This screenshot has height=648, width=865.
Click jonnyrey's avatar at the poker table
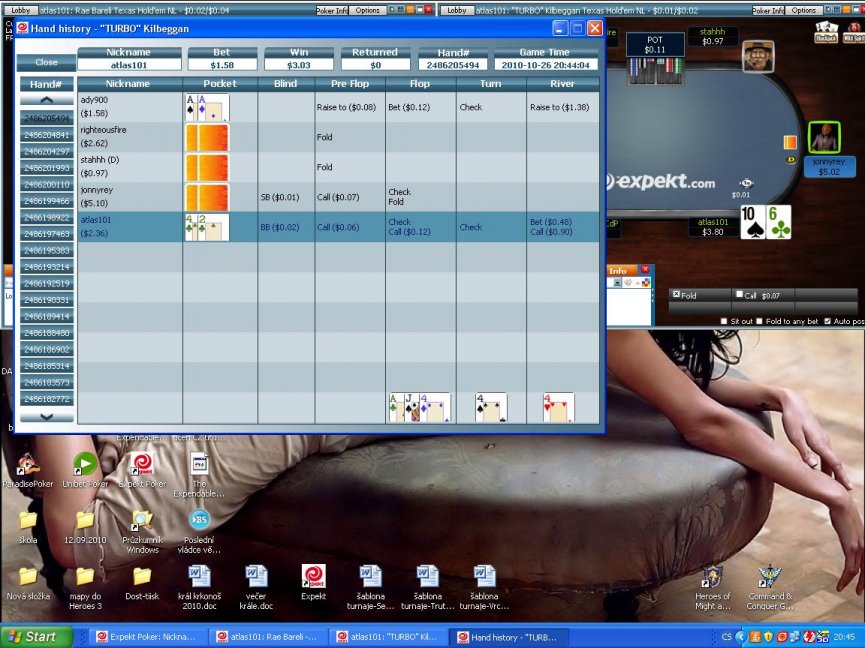(824, 137)
